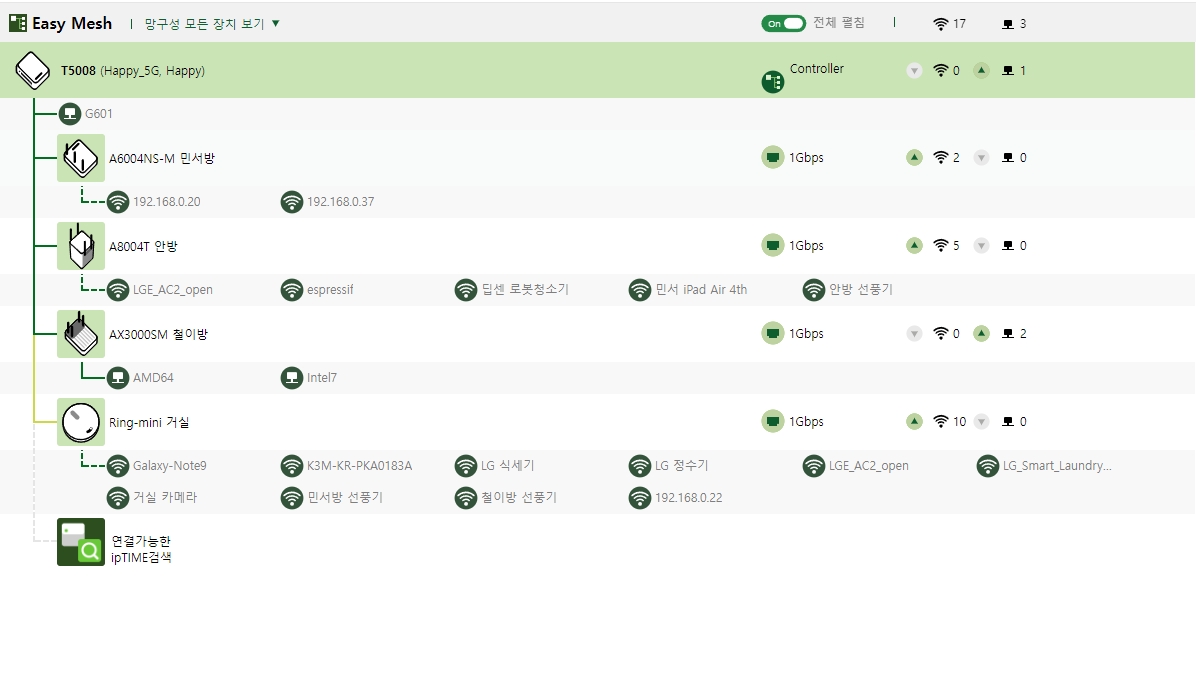
Task: Expand wired clients arrow on T5008 row
Action: pos(981,70)
